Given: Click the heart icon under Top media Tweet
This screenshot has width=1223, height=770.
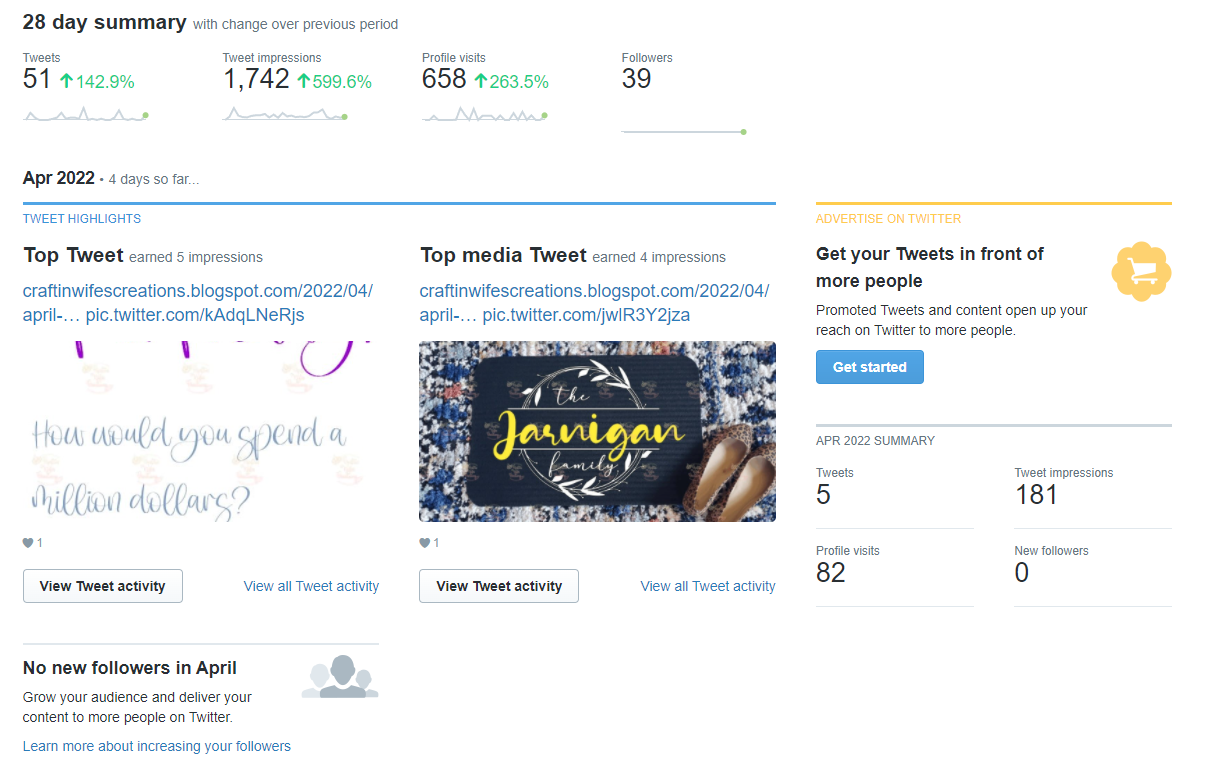Looking at the screenshot, I should [x=425, y=543].
